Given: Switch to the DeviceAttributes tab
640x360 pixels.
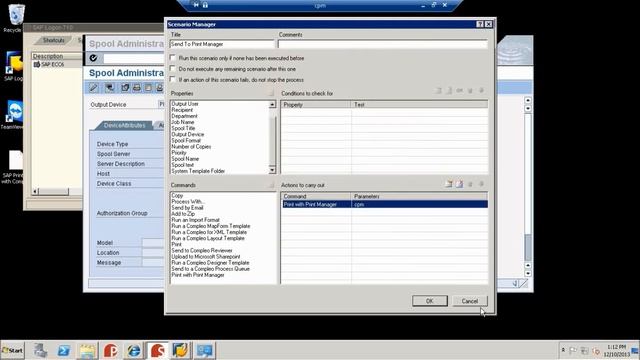Looking at the screenshot, I should click(x=124, y=125).
